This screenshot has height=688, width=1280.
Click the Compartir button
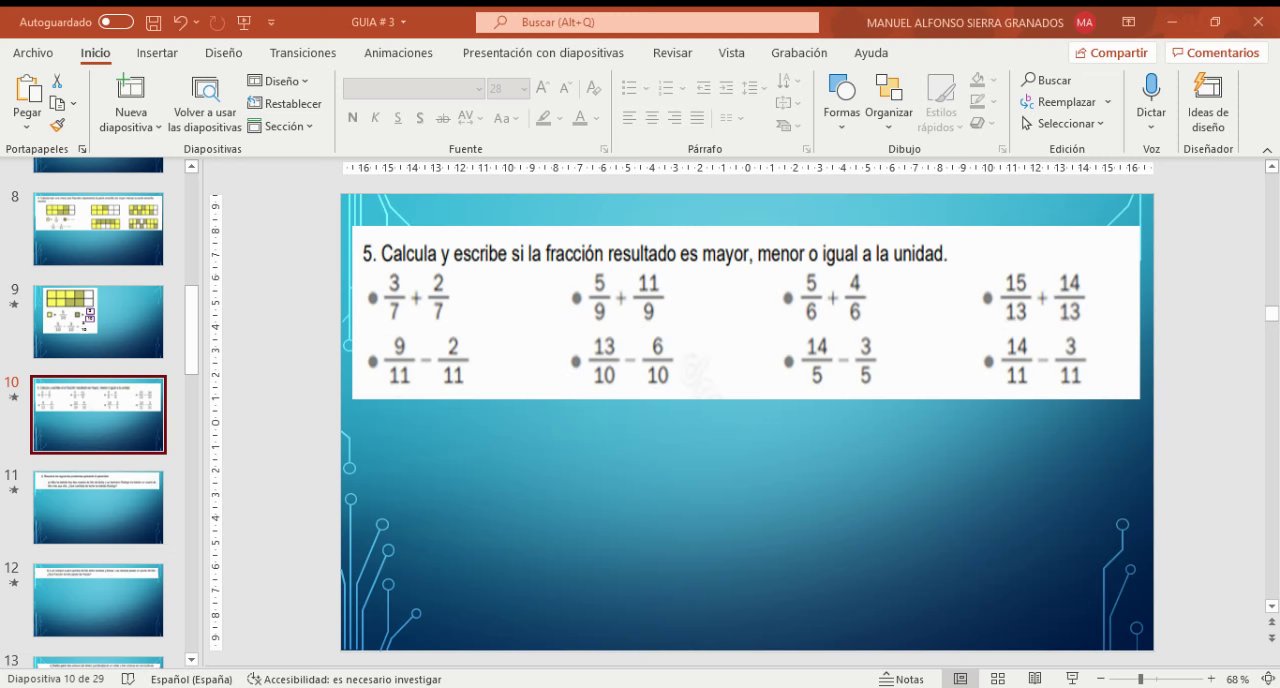pos(1112,53)
